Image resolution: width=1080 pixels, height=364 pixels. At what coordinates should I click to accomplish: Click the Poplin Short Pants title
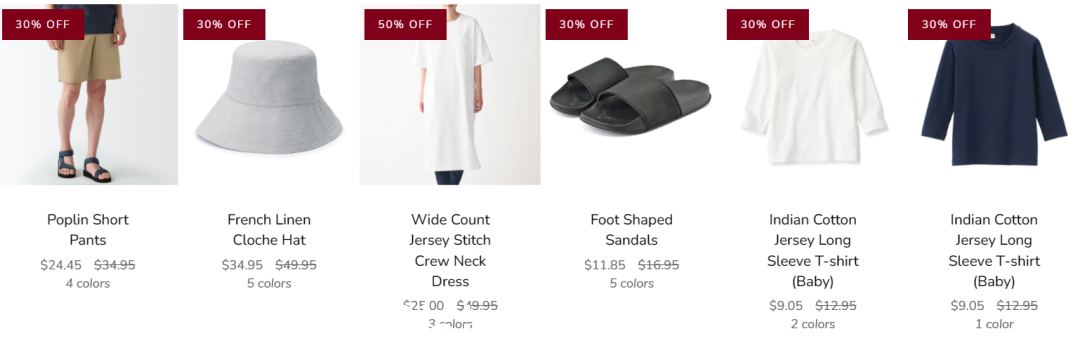88,230
